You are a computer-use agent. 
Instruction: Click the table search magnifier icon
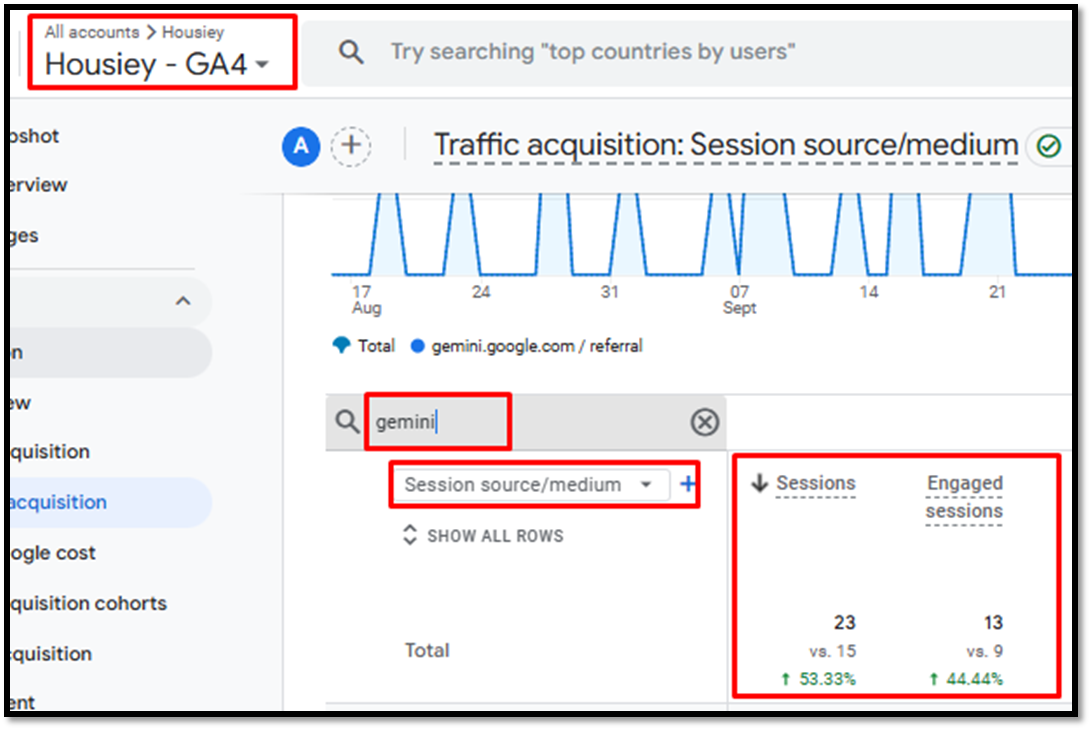pyautogui.click(x=347, y=422)
